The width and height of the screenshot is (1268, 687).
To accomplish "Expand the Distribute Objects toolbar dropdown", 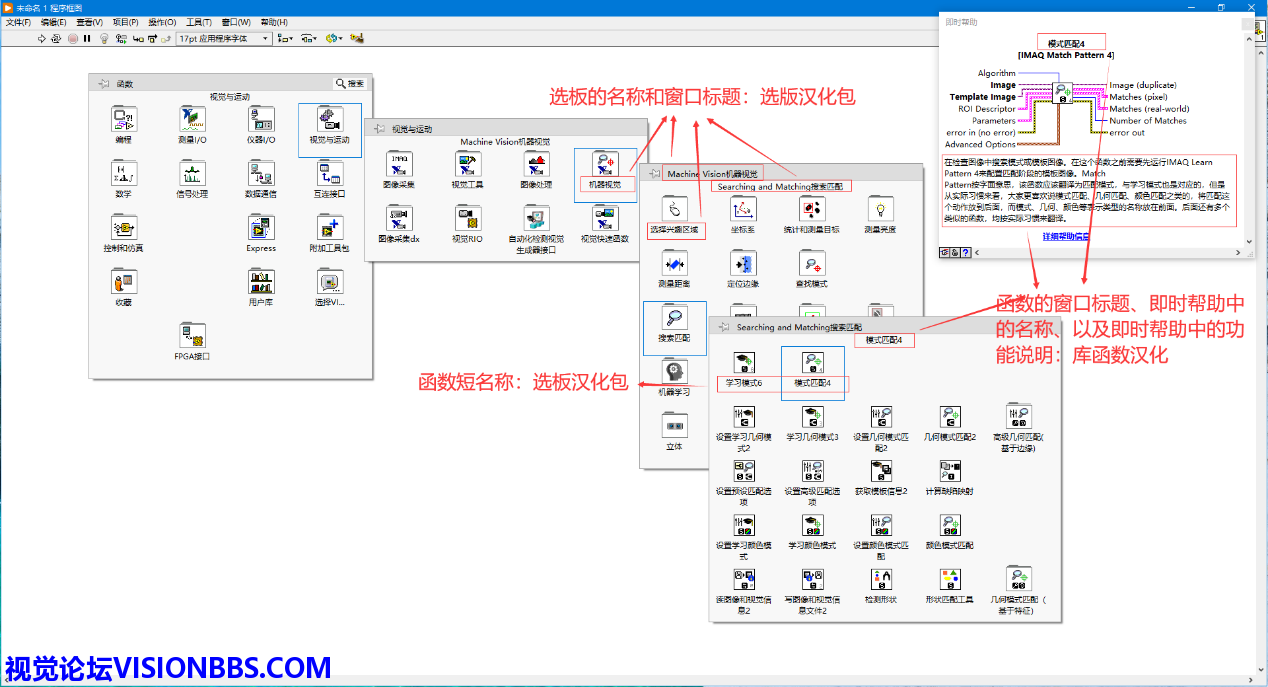I will tap(309, 38).
